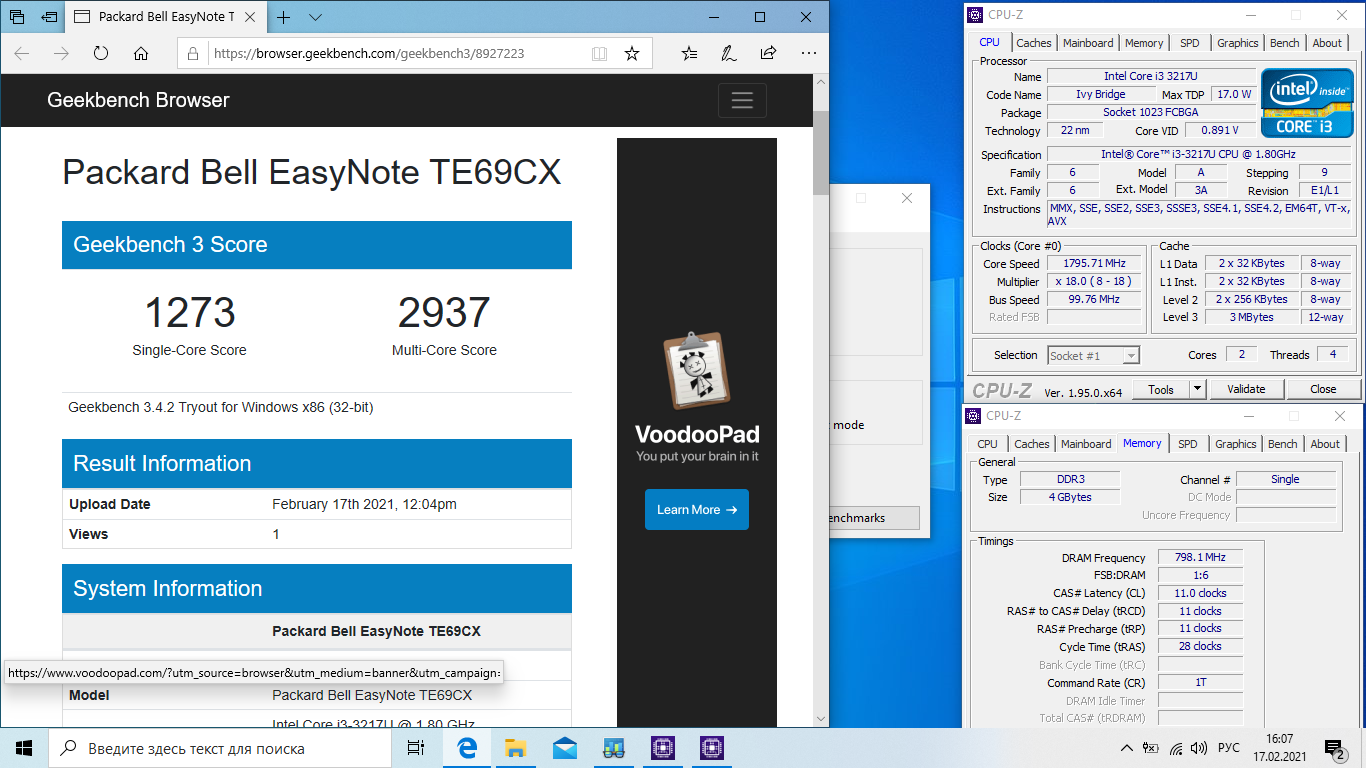Image resolution: width=1366 pixels, height=768 pixels.
Task: Click the Core Speed value 1795.71 MHz
Action: pyautogui.click(x=1094, y=263)
